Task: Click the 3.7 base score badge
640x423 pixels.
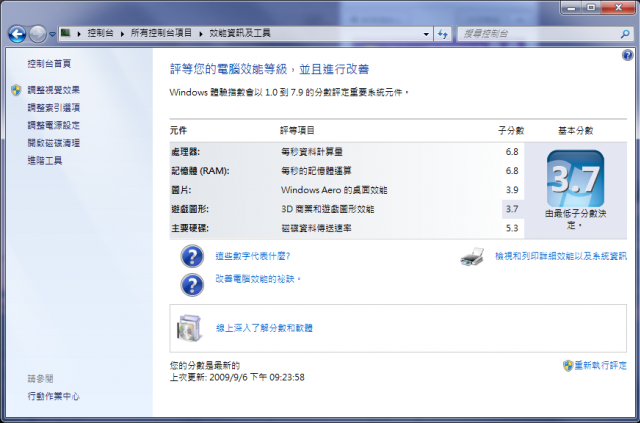Action: pyautogui.click(x=576, y=178)
